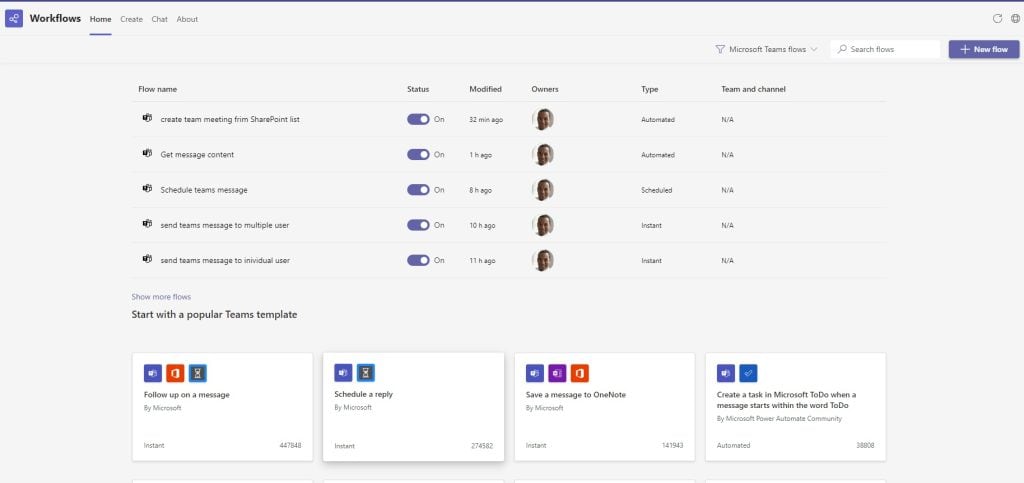Click Teams icon on Create a task in ToDo card
Viewport: 1024px width, 483px height.
(726, 373)
